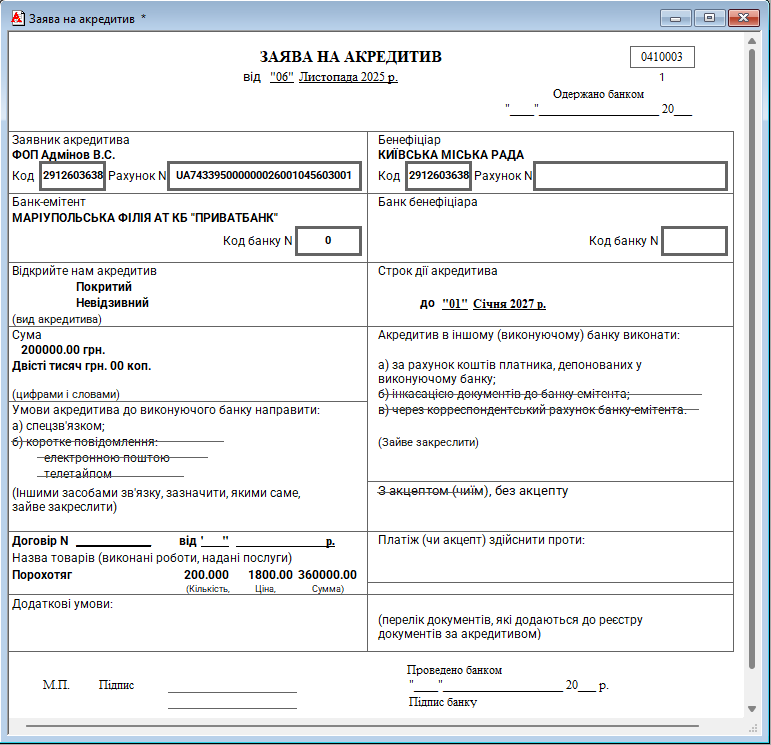Screen dimensions: 771x745
Task: Maximize the Заява на акредитив window
Action: 709,18
